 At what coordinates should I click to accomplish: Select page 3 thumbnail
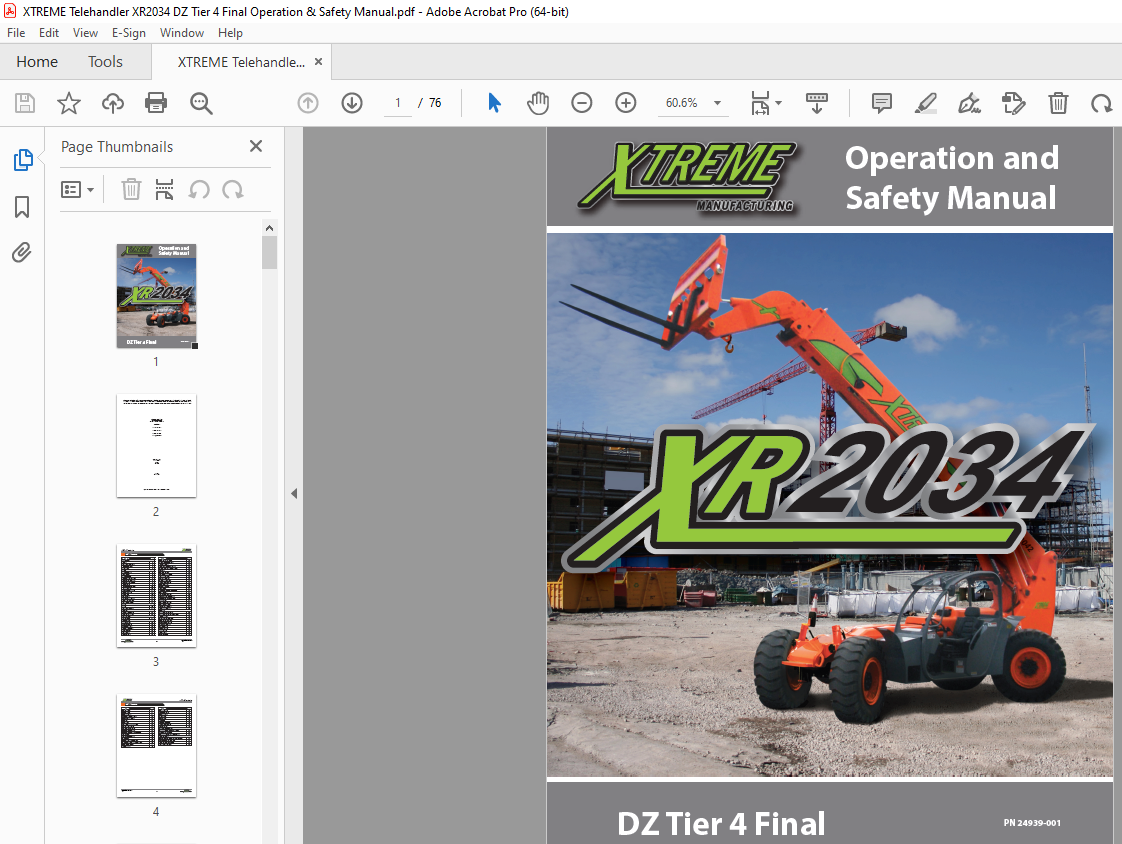click(157, 596)
